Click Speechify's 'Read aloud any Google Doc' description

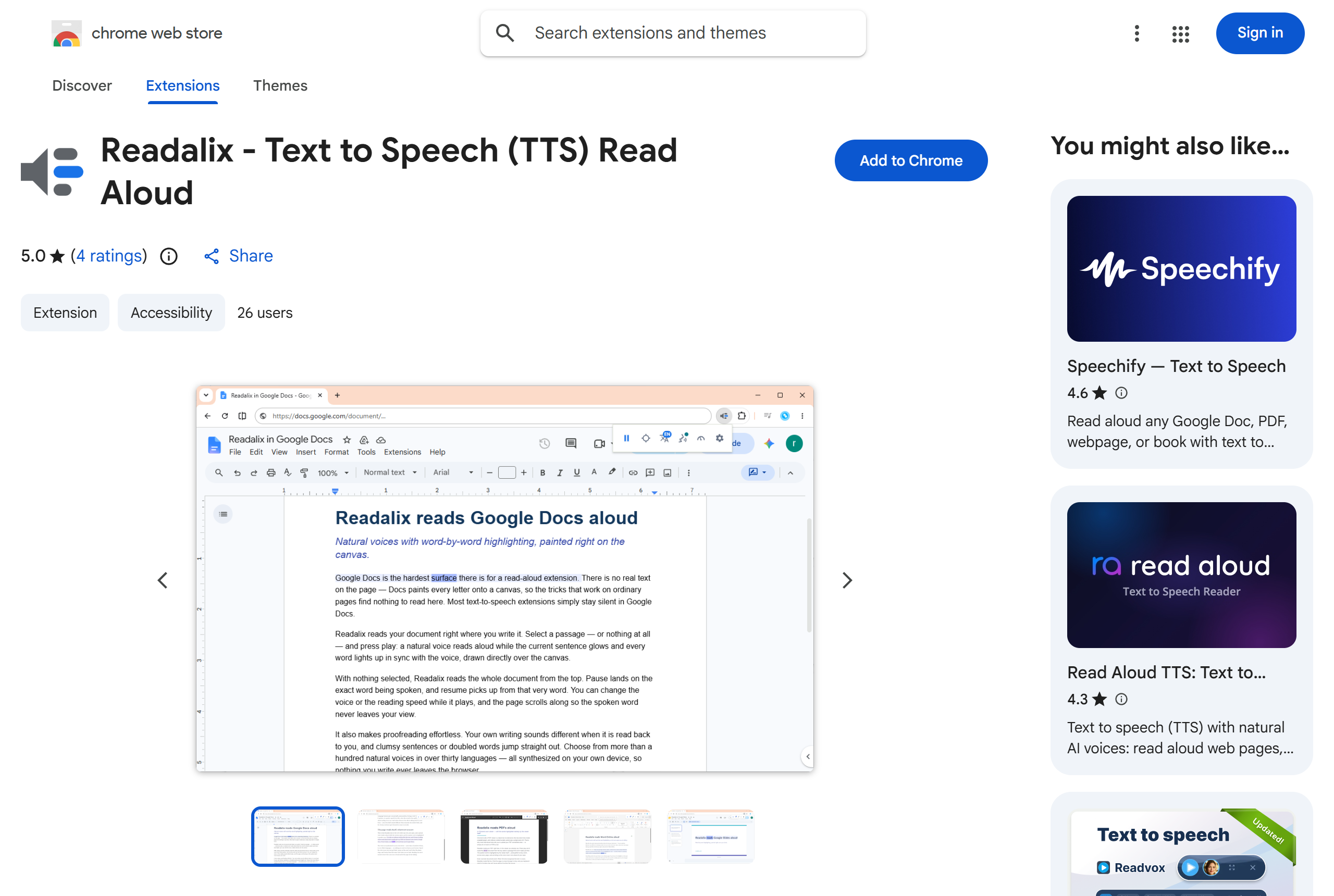[1176, 431]
